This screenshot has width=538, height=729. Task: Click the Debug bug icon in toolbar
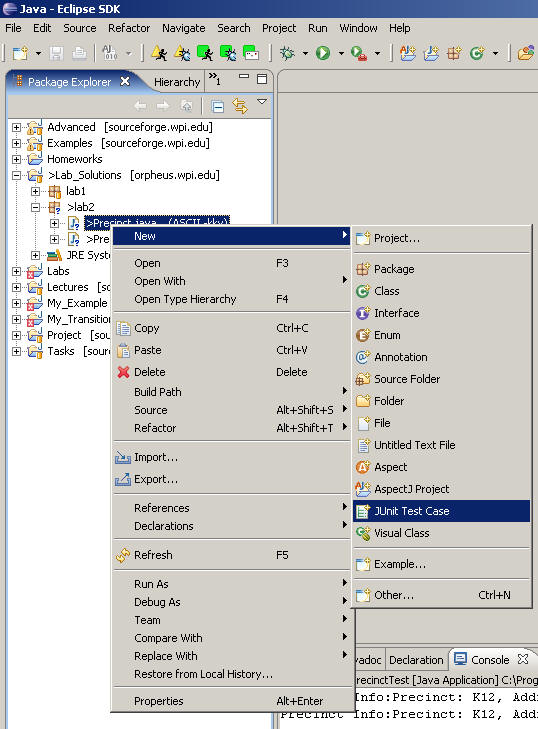pyautogui.click(x=287, y=53)
